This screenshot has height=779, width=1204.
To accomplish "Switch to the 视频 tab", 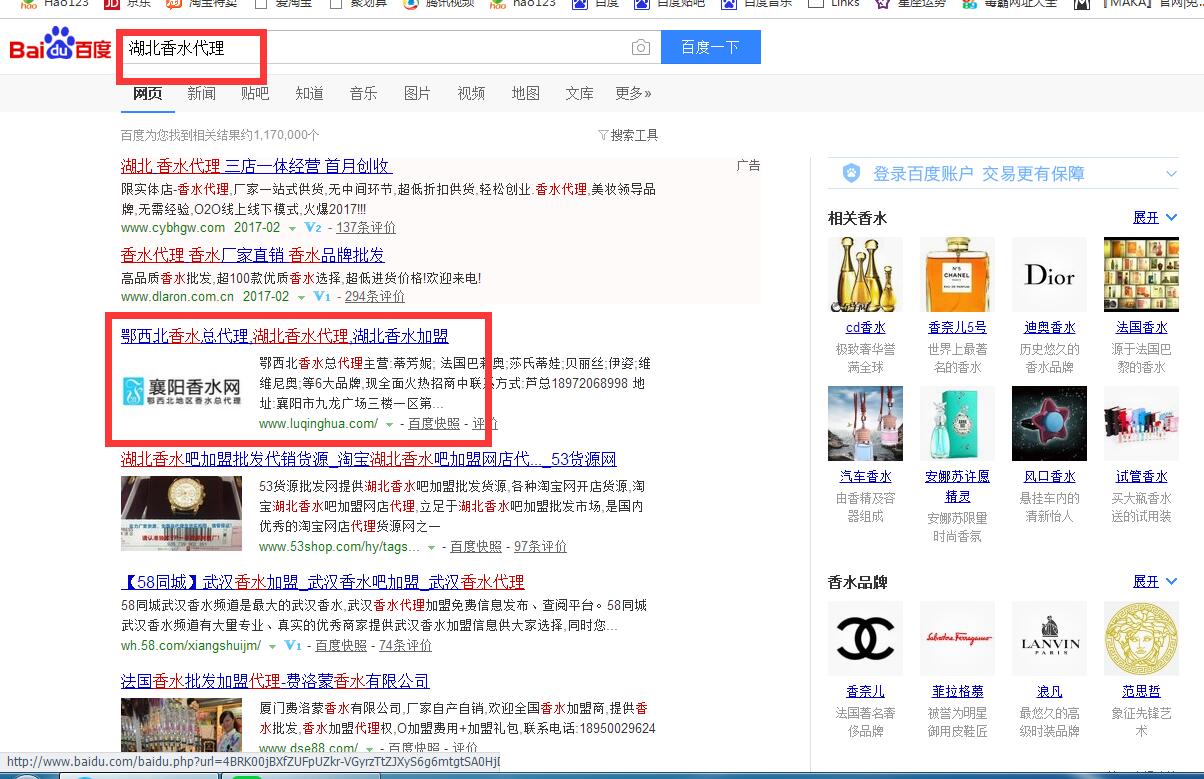I will tap(471, 93).
